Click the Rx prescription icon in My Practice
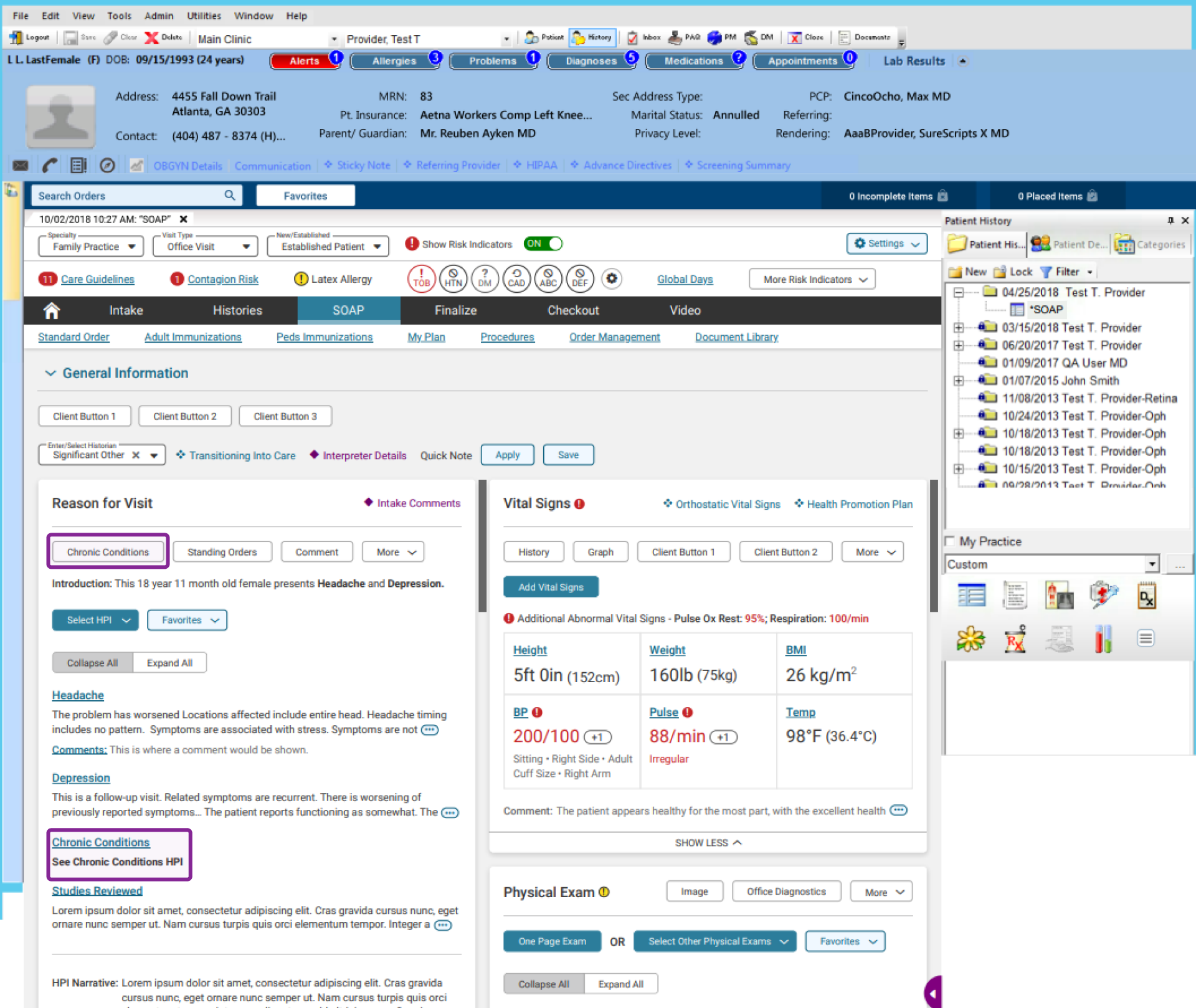 pos(1015,639)
